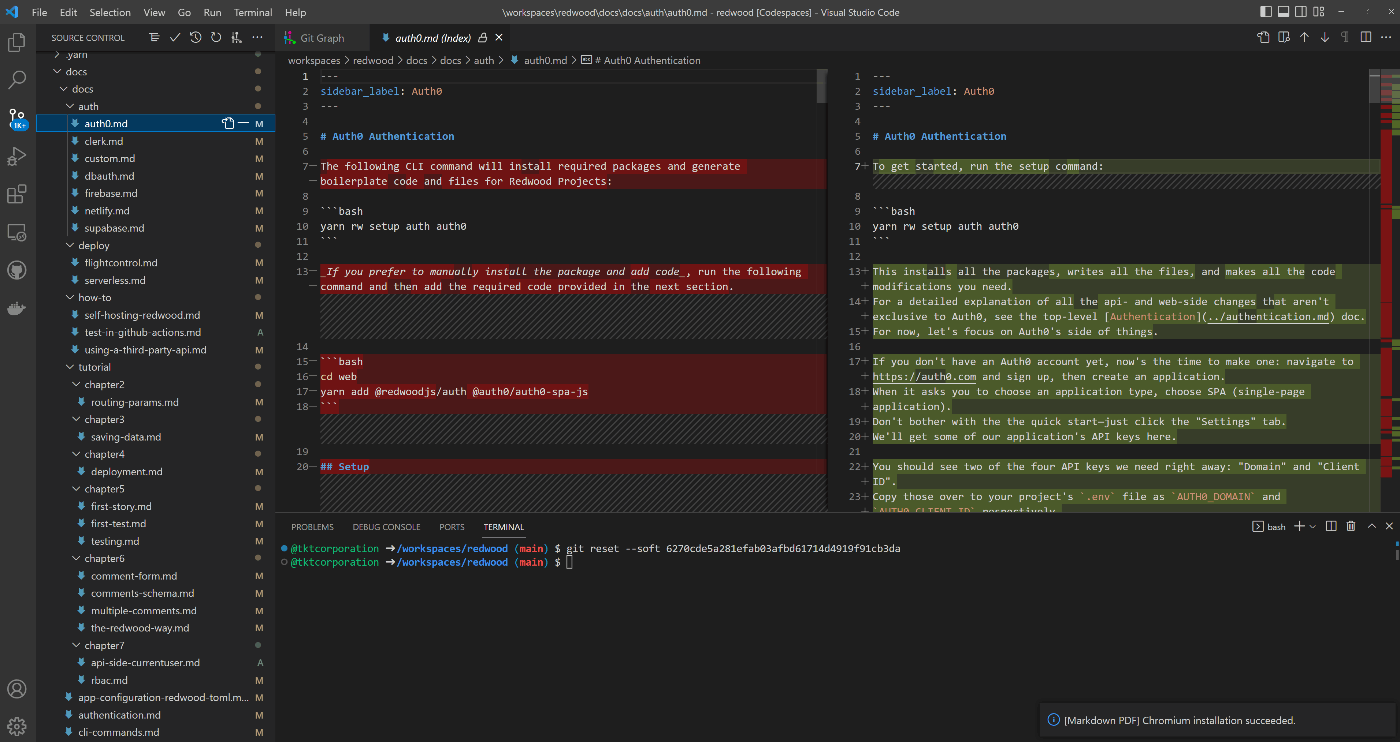1400x742 pixels.
Task: Open the Explorer view in activity bar
Action: point(17,43)
